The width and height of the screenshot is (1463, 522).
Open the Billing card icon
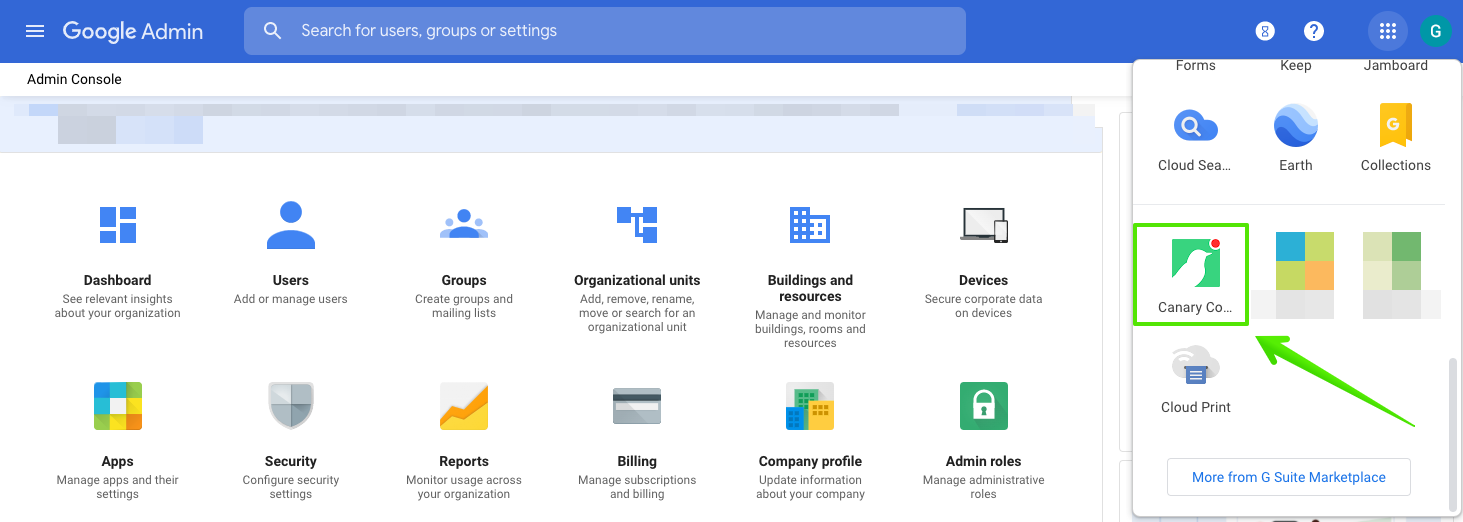coord(637,406)
